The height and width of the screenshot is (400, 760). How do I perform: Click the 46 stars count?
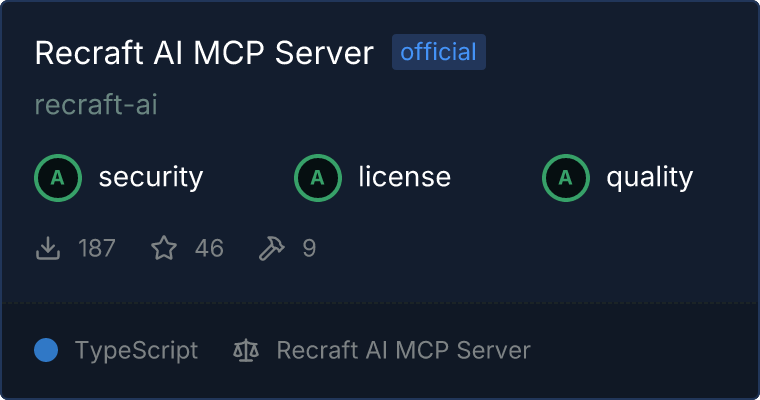pos(209,248)
